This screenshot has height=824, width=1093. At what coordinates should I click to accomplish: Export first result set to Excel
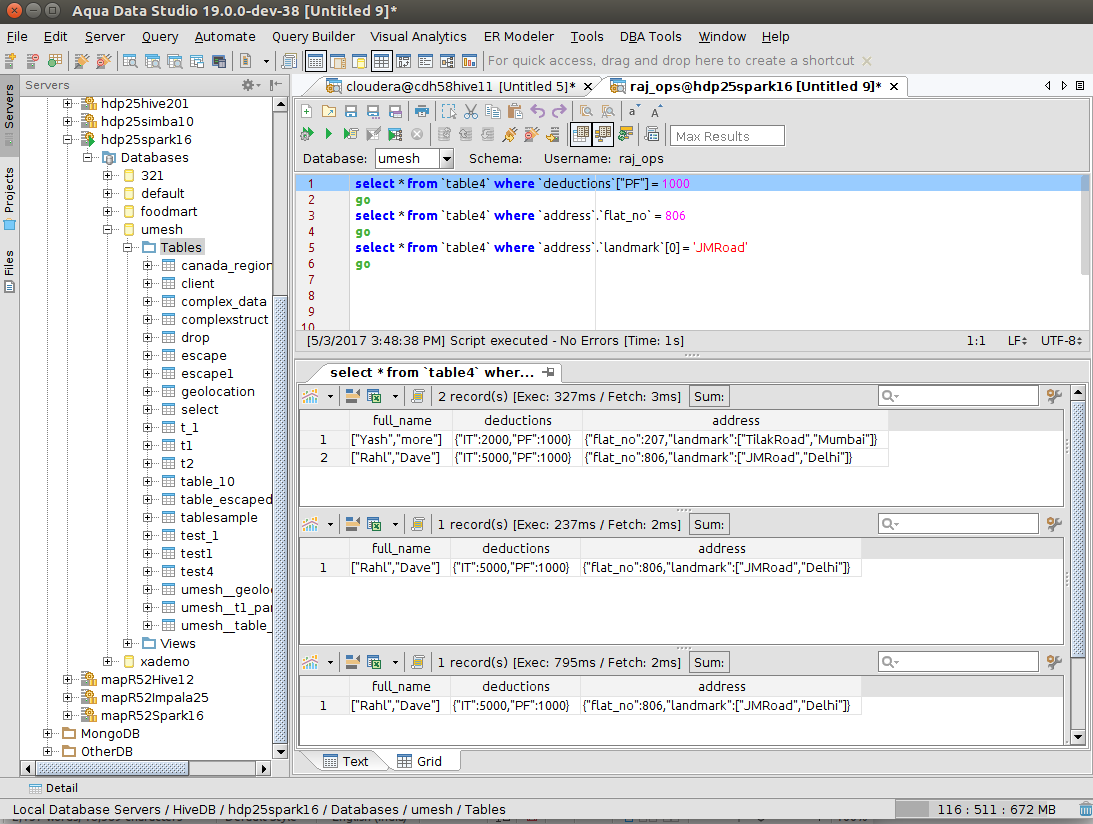(x=374, y=396)
